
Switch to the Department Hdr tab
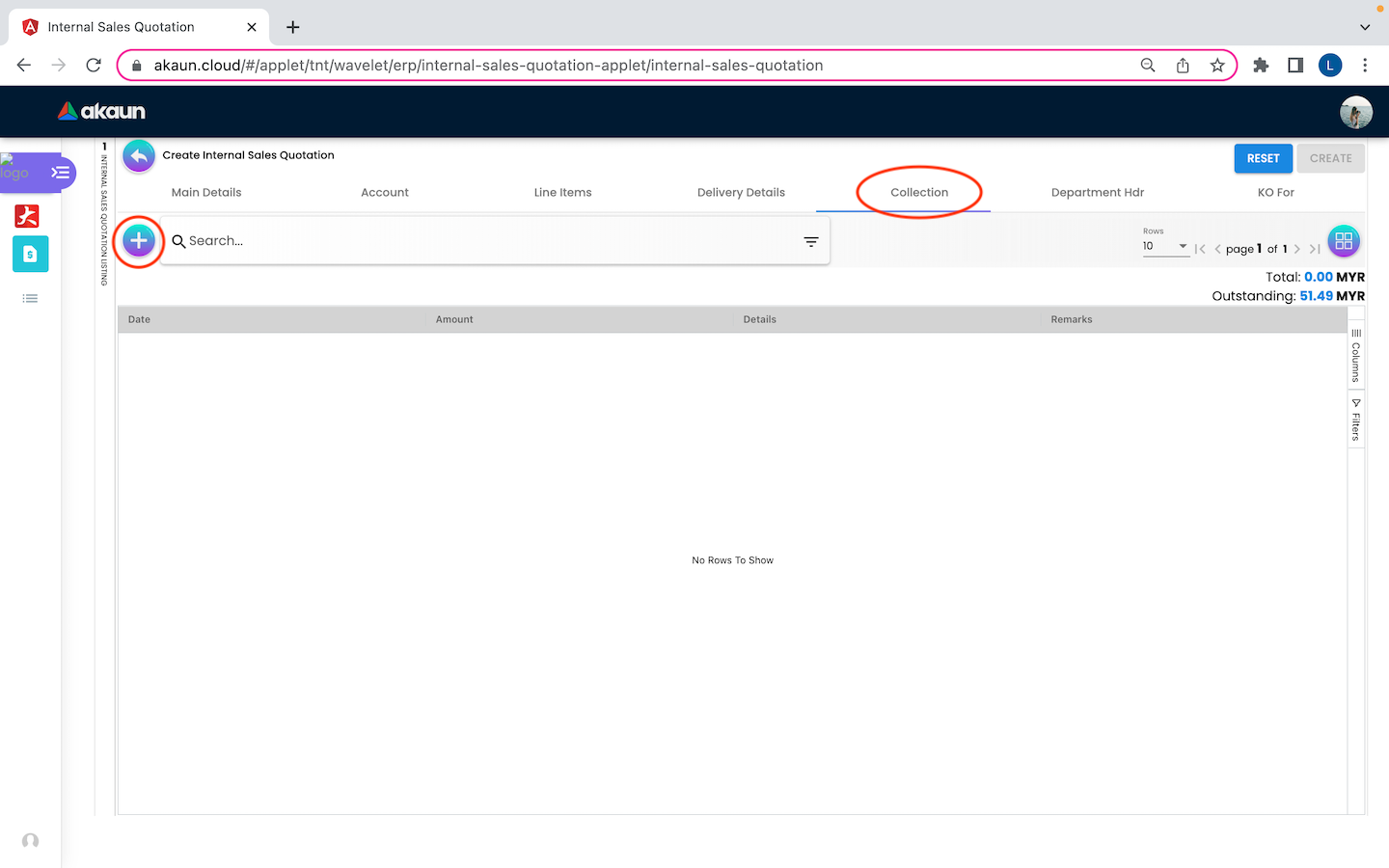[1098, 193]
